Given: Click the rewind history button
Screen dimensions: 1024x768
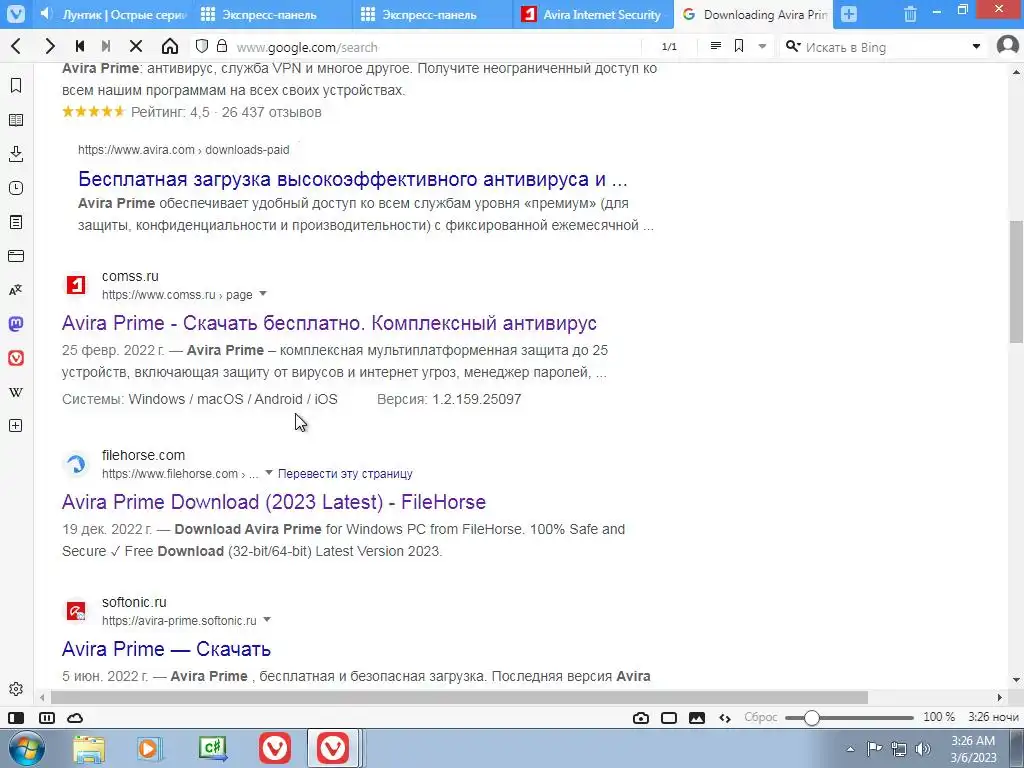Looking at the screenshot, I should [80, 46].
